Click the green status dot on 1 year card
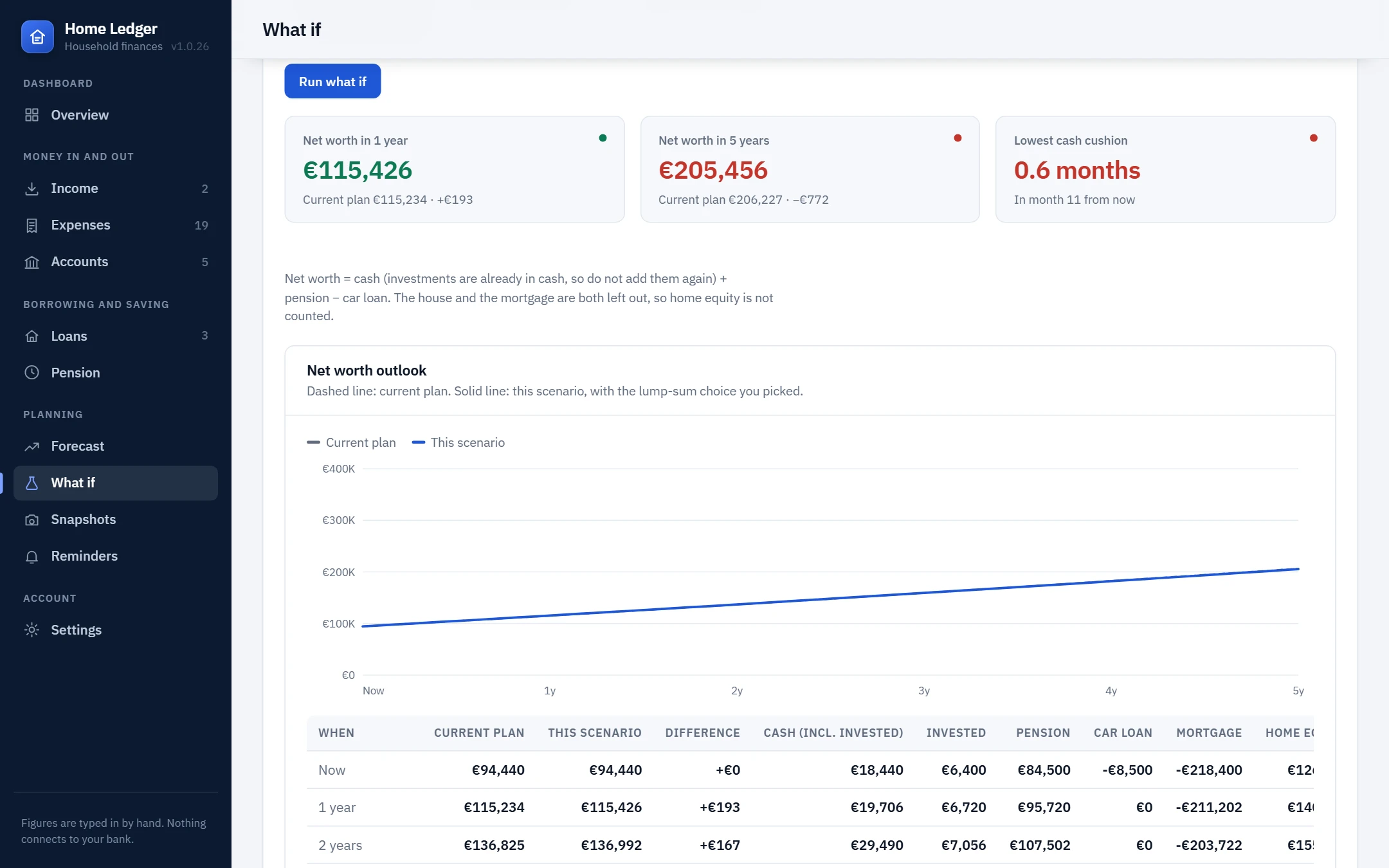The height and width of the screenshot is (868, 1389). 603,138
